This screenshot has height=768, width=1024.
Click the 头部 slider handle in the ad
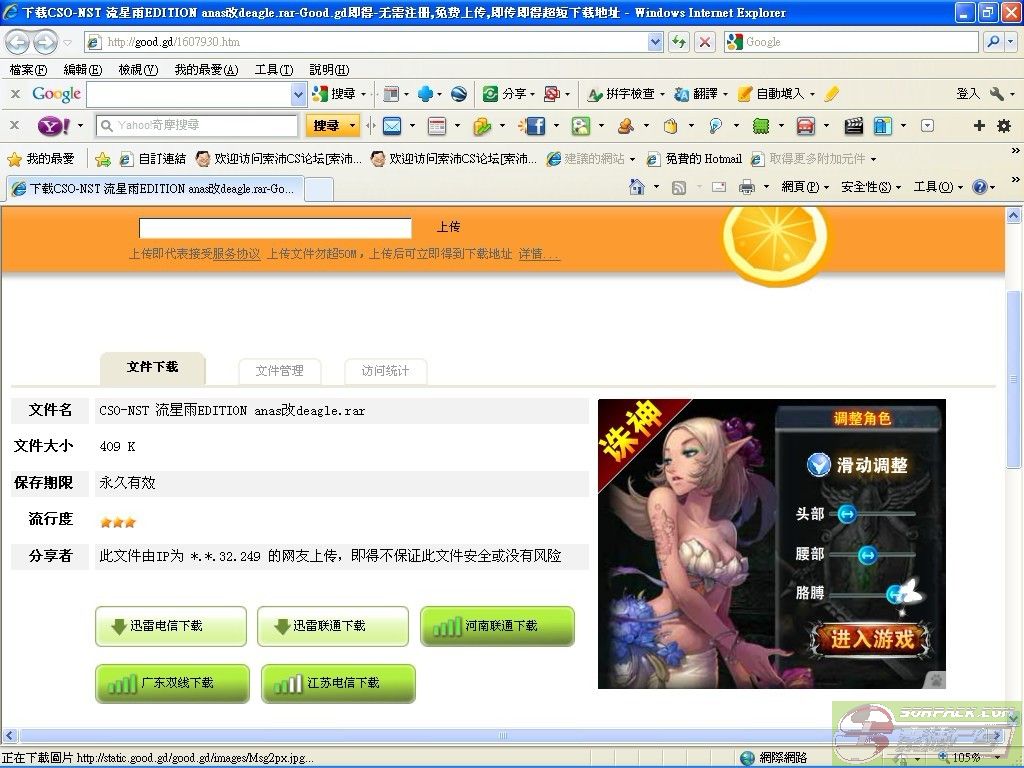(x=846, y=514)
